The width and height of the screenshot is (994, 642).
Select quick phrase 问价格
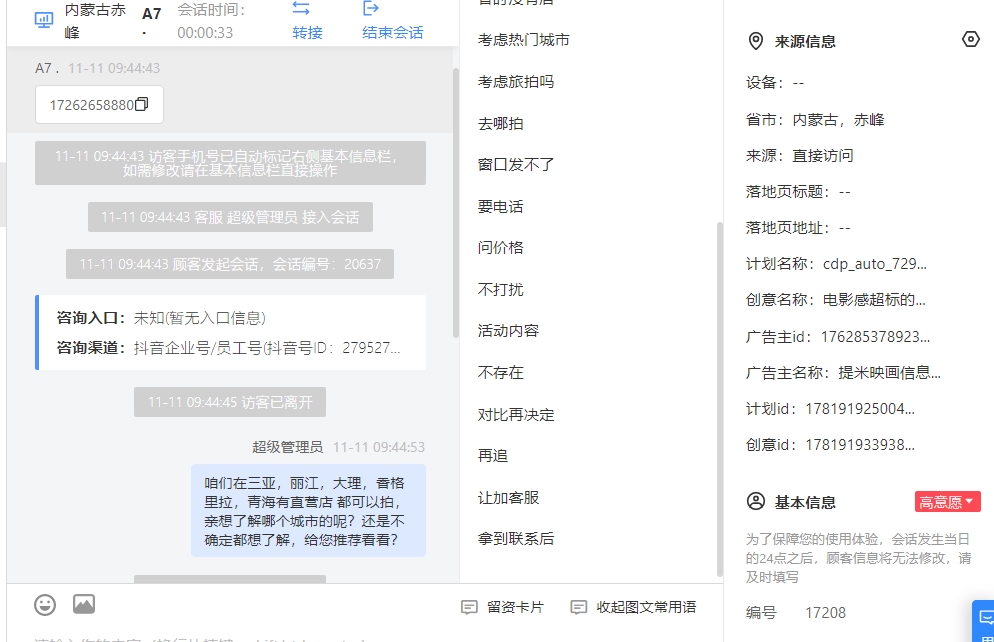tap(501, 248)
